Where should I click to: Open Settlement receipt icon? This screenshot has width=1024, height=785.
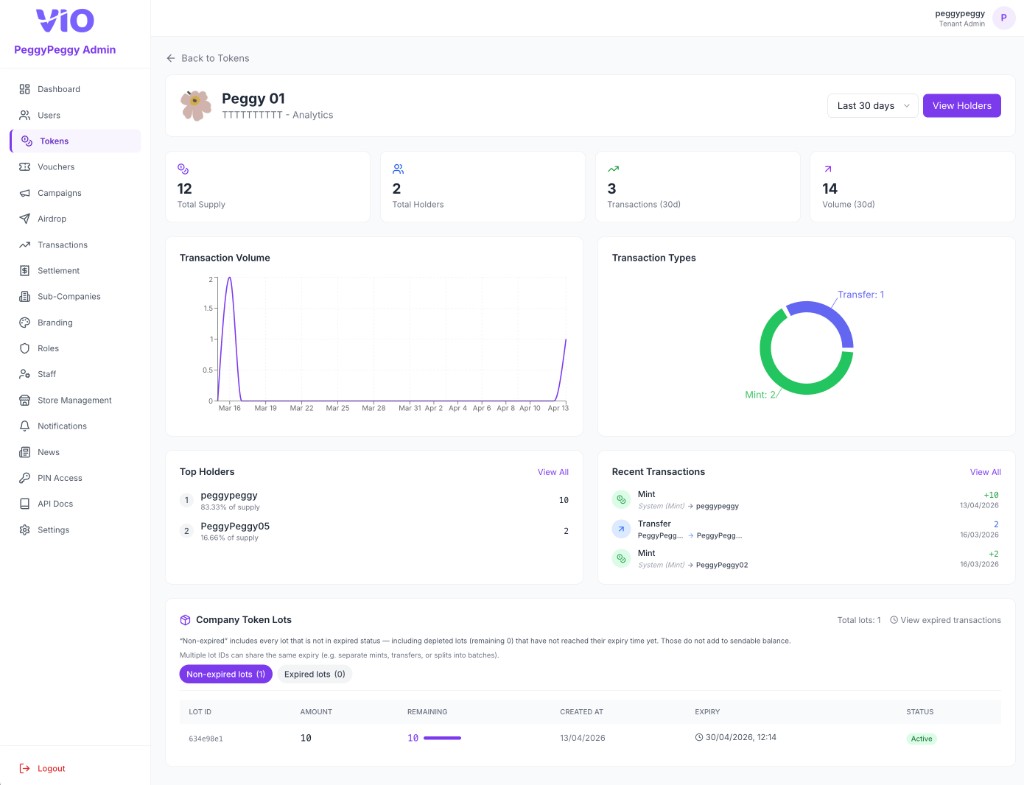tap(25, 270)
